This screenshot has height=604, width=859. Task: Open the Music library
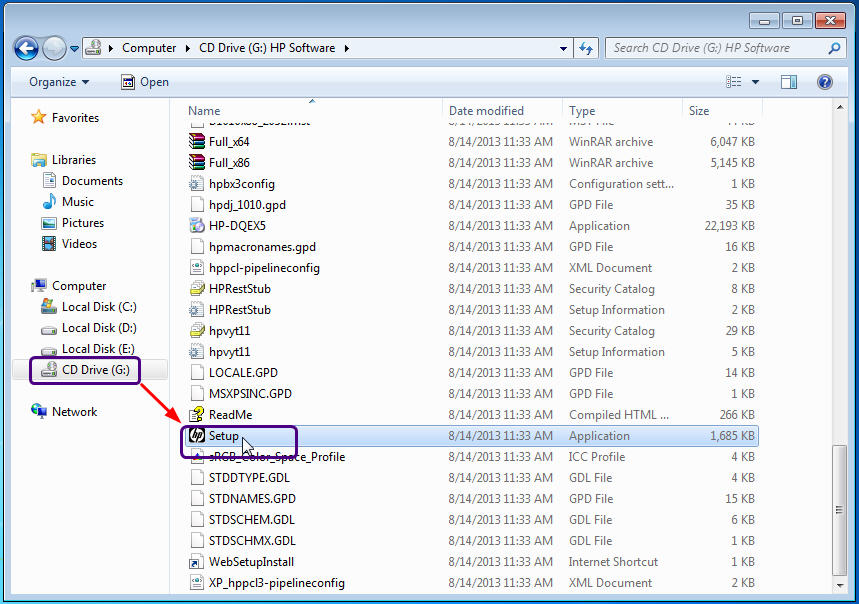[x=68, y=202]
